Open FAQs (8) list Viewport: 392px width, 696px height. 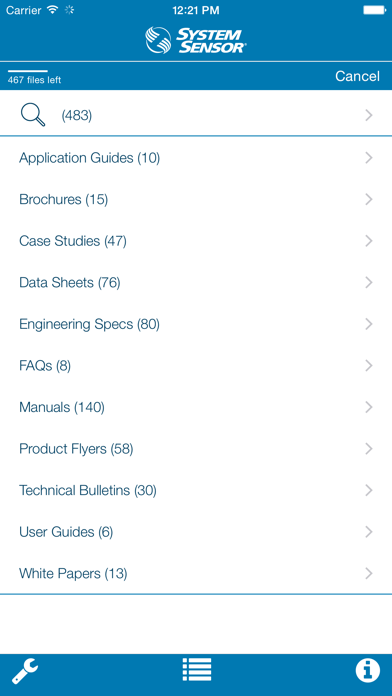[196, 366]
